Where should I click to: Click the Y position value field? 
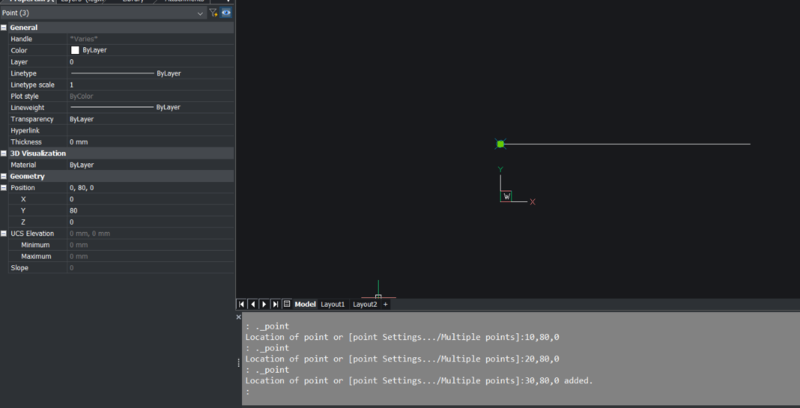[150, 211]
